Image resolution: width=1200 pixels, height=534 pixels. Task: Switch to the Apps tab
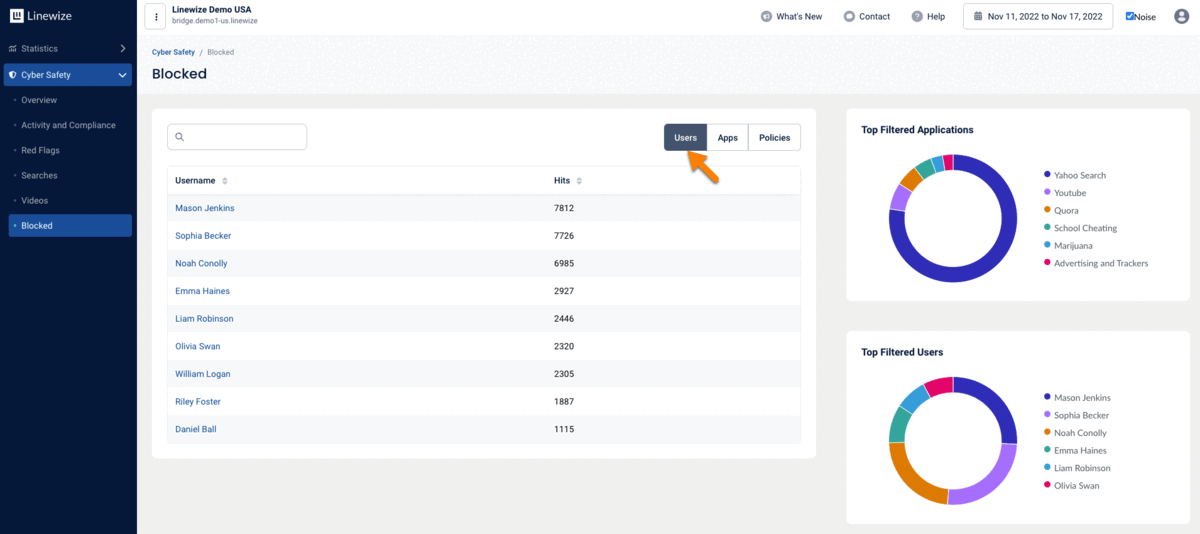pyautogui.click(x=728, y=137)
